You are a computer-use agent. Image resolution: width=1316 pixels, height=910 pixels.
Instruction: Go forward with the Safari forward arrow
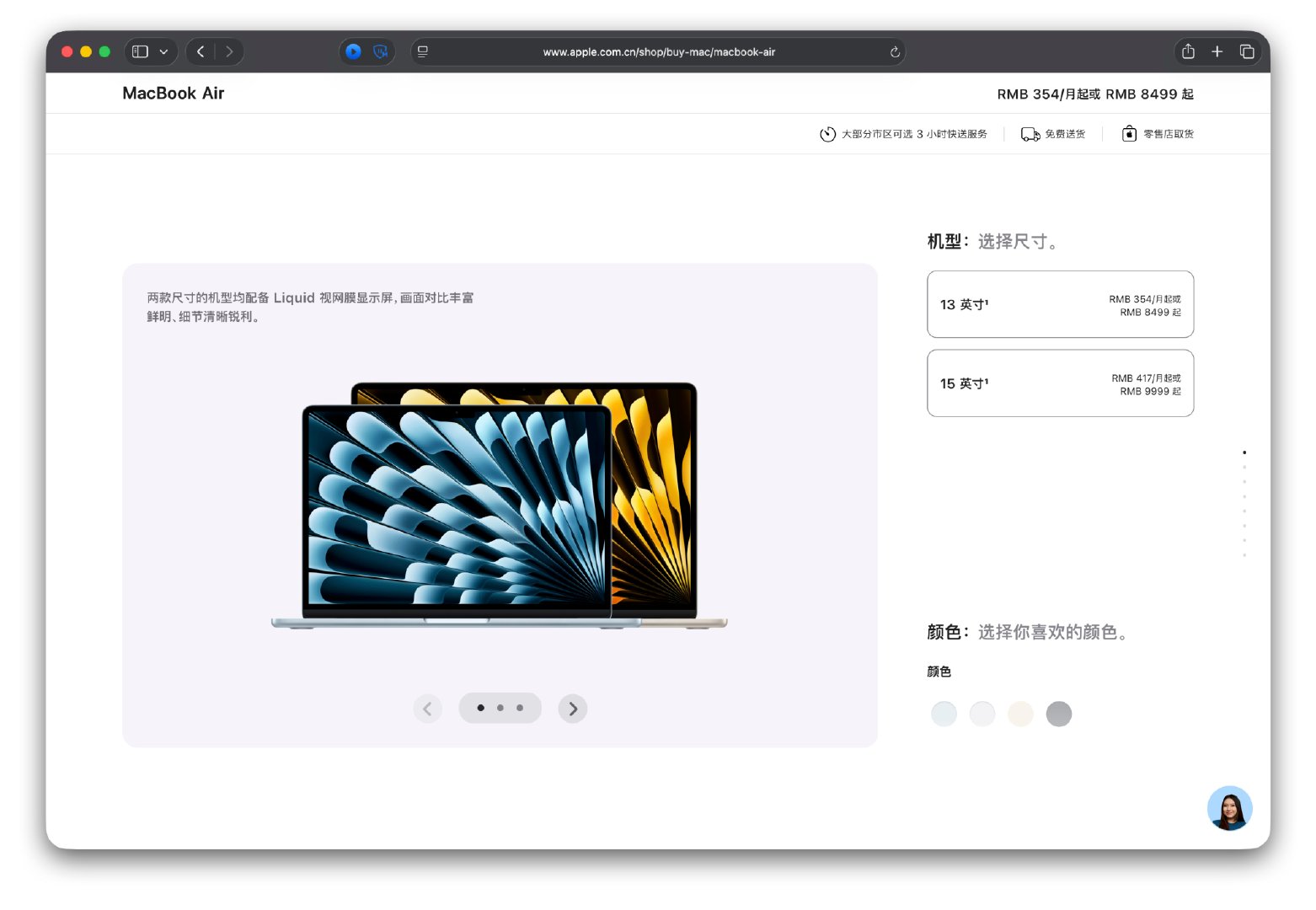pyautogui.click(x=229, y=51)
